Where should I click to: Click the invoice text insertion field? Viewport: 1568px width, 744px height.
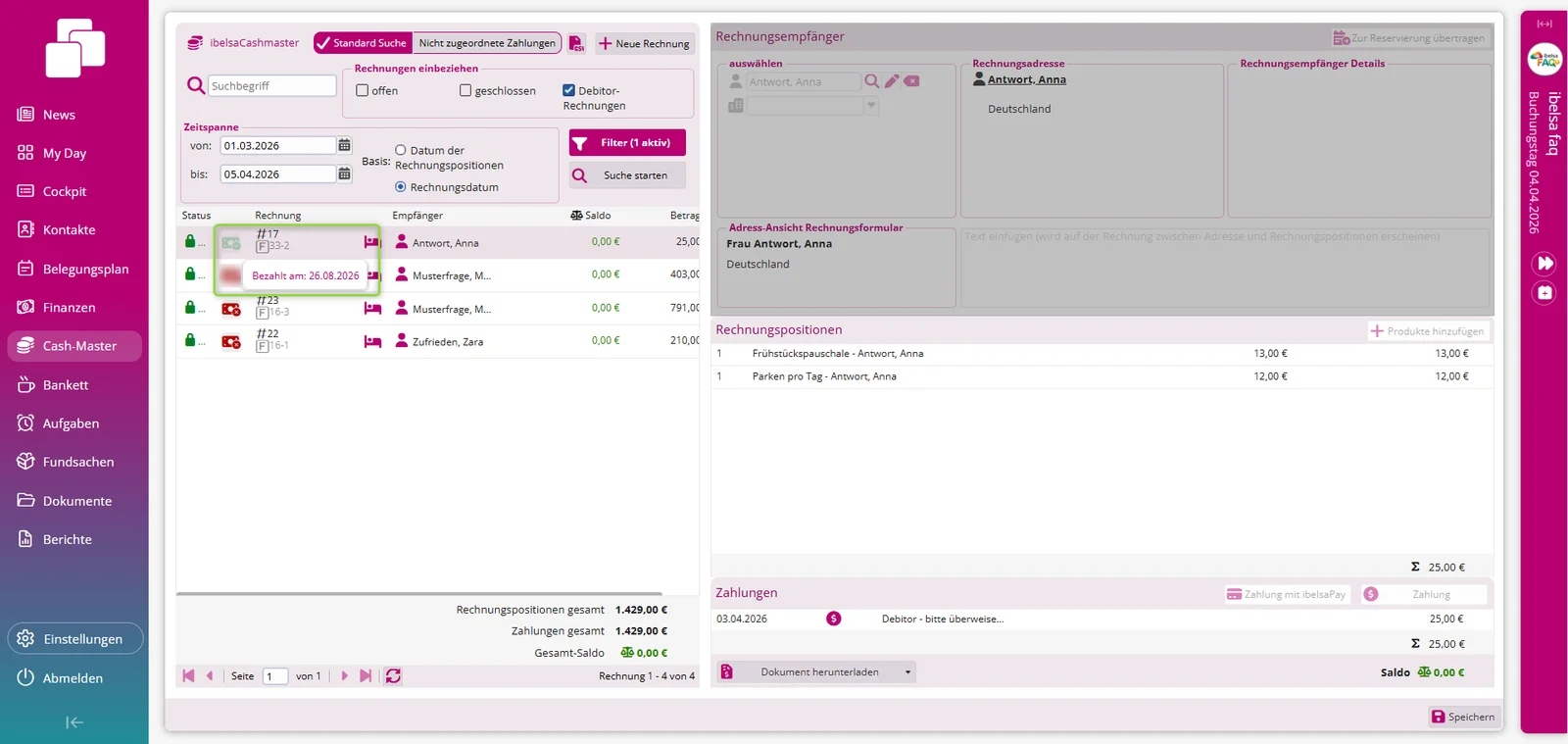tap(1225, 268)
